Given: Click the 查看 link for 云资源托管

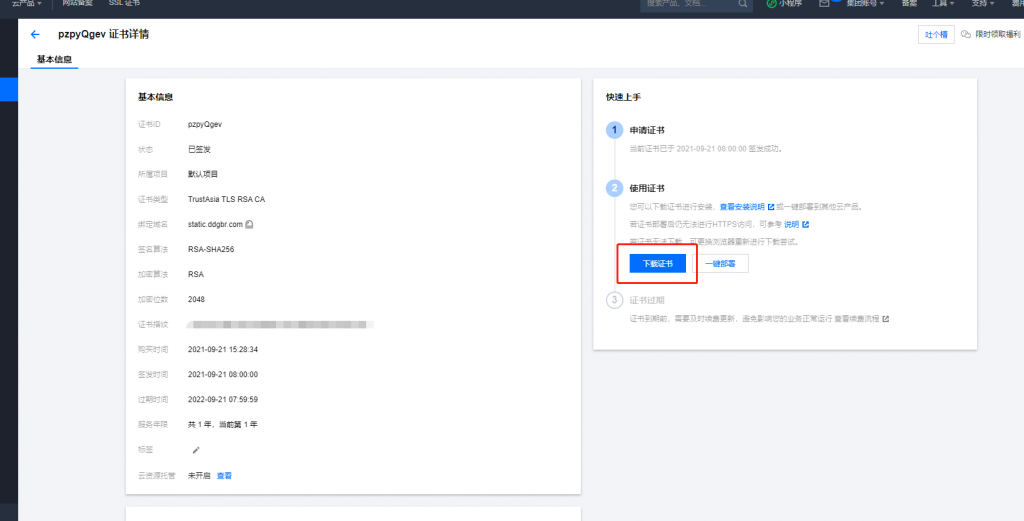Looking at the screenshot, I should (x=224, y=475).
